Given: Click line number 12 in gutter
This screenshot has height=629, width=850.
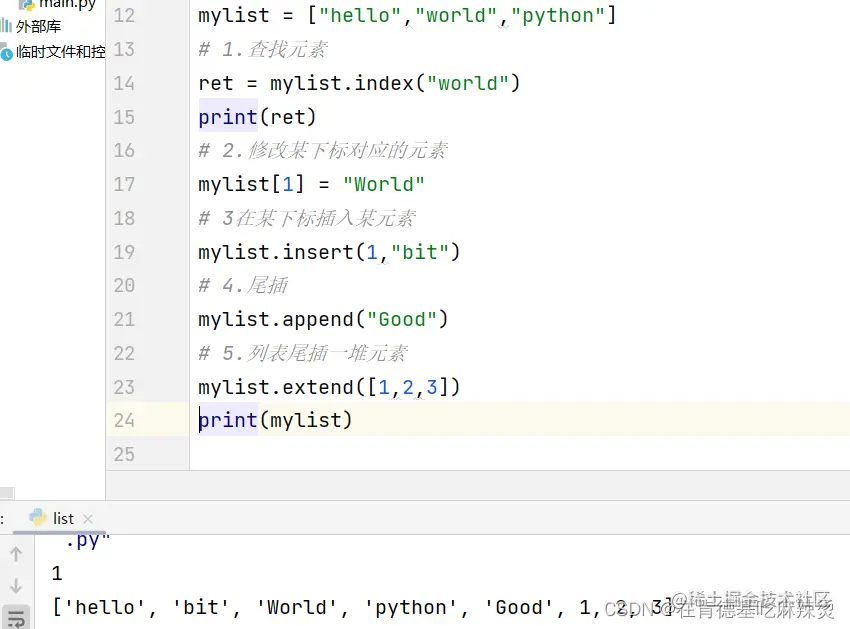Looking at the screenshot, I should point(124,15).
